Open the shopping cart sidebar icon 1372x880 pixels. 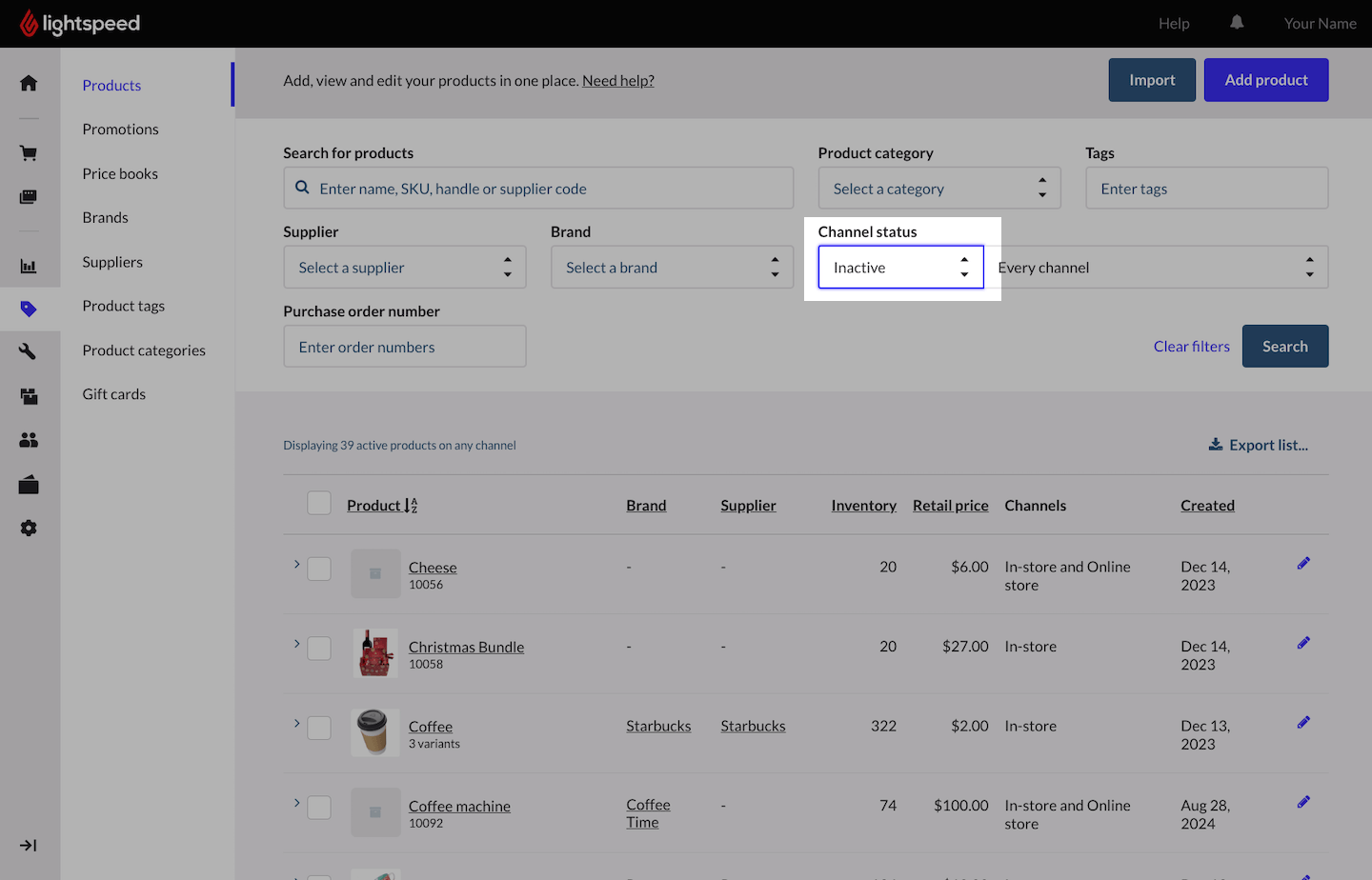tap(29, 153)
